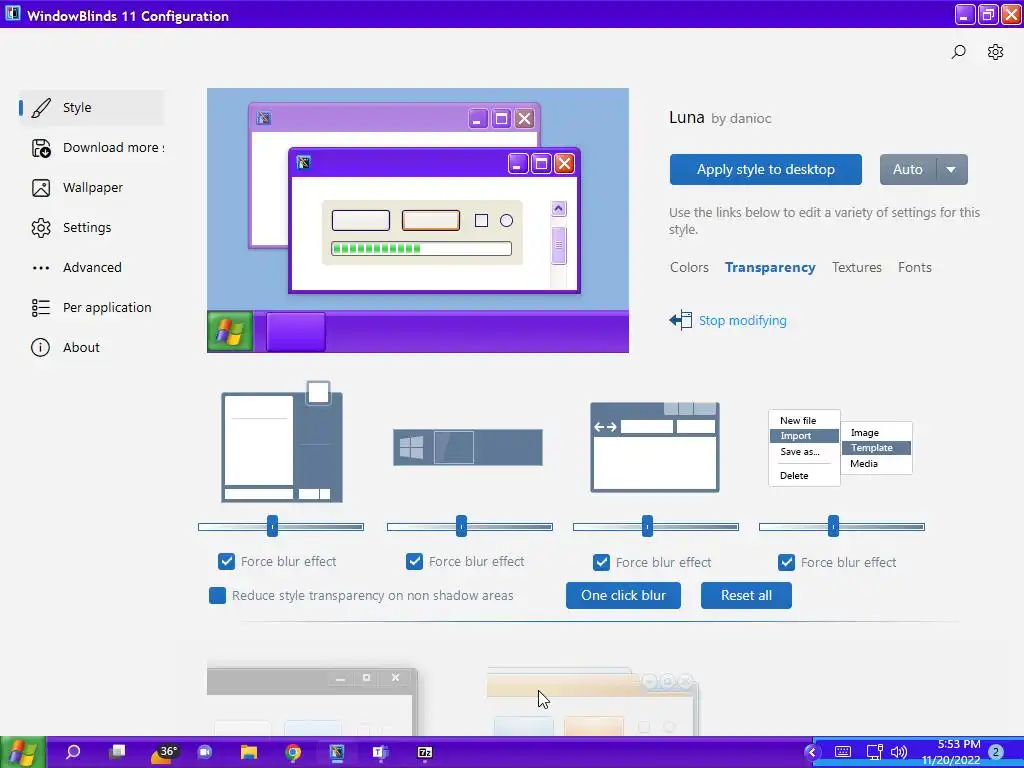Click taskbar transparency slider handle
This screenshot has width=1024, height=768.
[461, 526]
